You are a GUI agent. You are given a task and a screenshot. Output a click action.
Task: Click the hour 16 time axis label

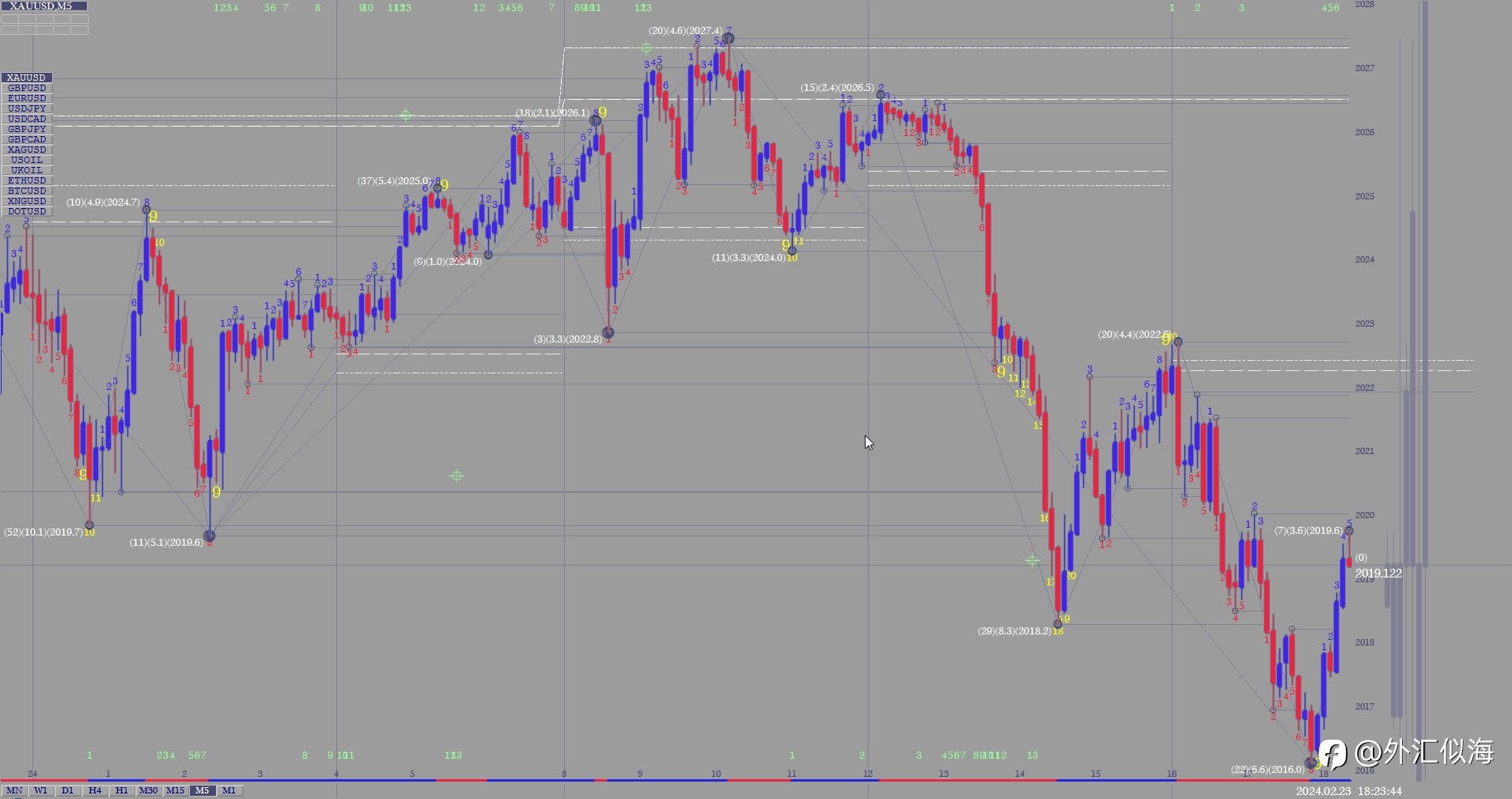1172,774
